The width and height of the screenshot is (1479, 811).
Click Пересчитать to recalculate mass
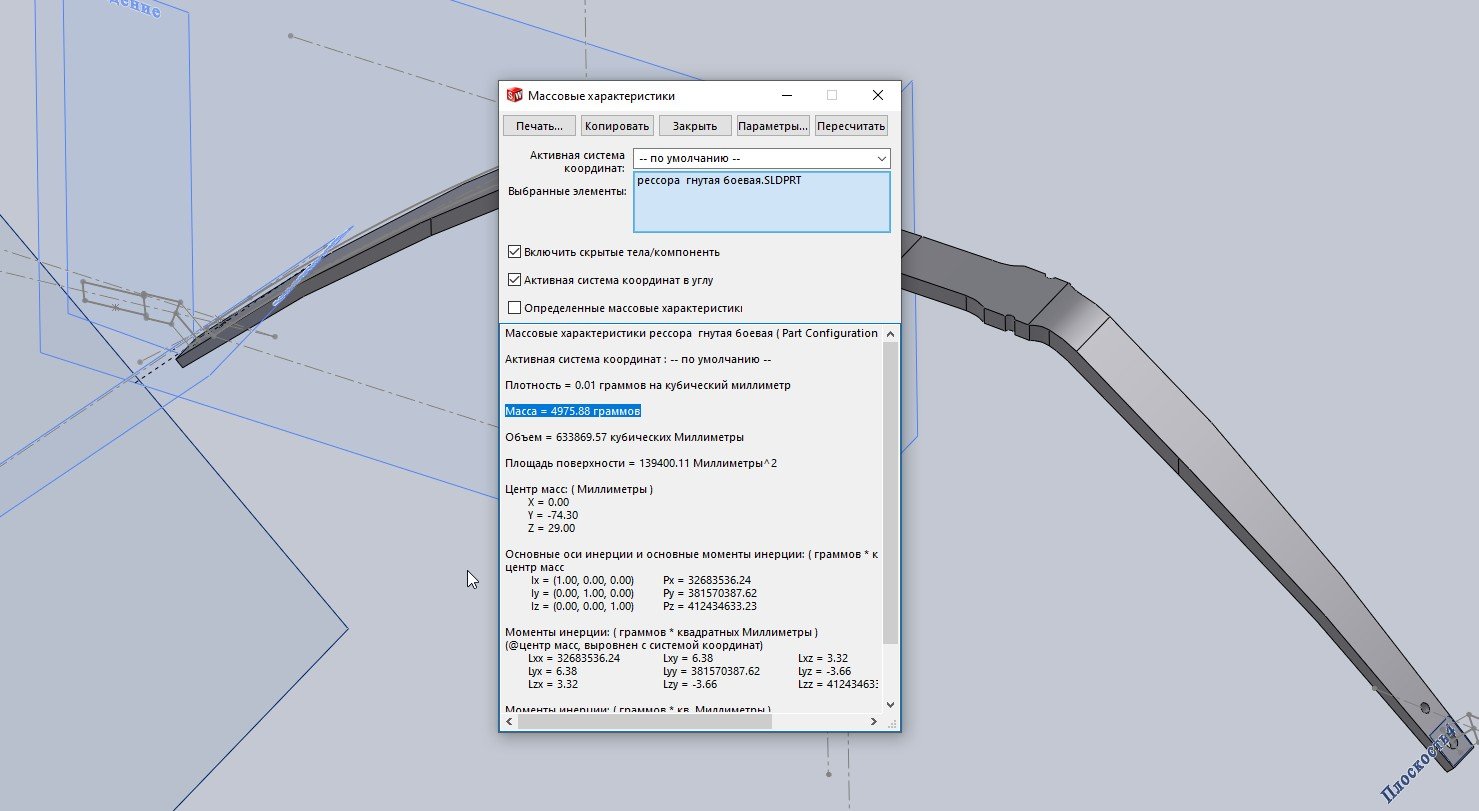pyautogui.click(x=851, y=126)
